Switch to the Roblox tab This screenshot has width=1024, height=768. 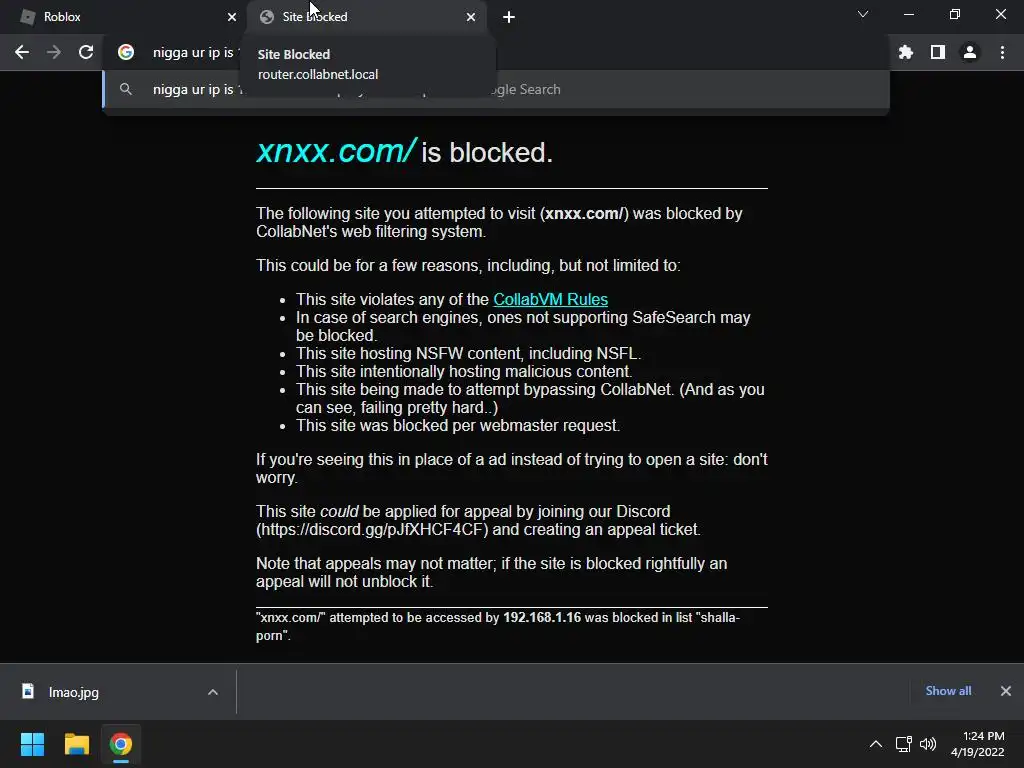pos(124,17)
